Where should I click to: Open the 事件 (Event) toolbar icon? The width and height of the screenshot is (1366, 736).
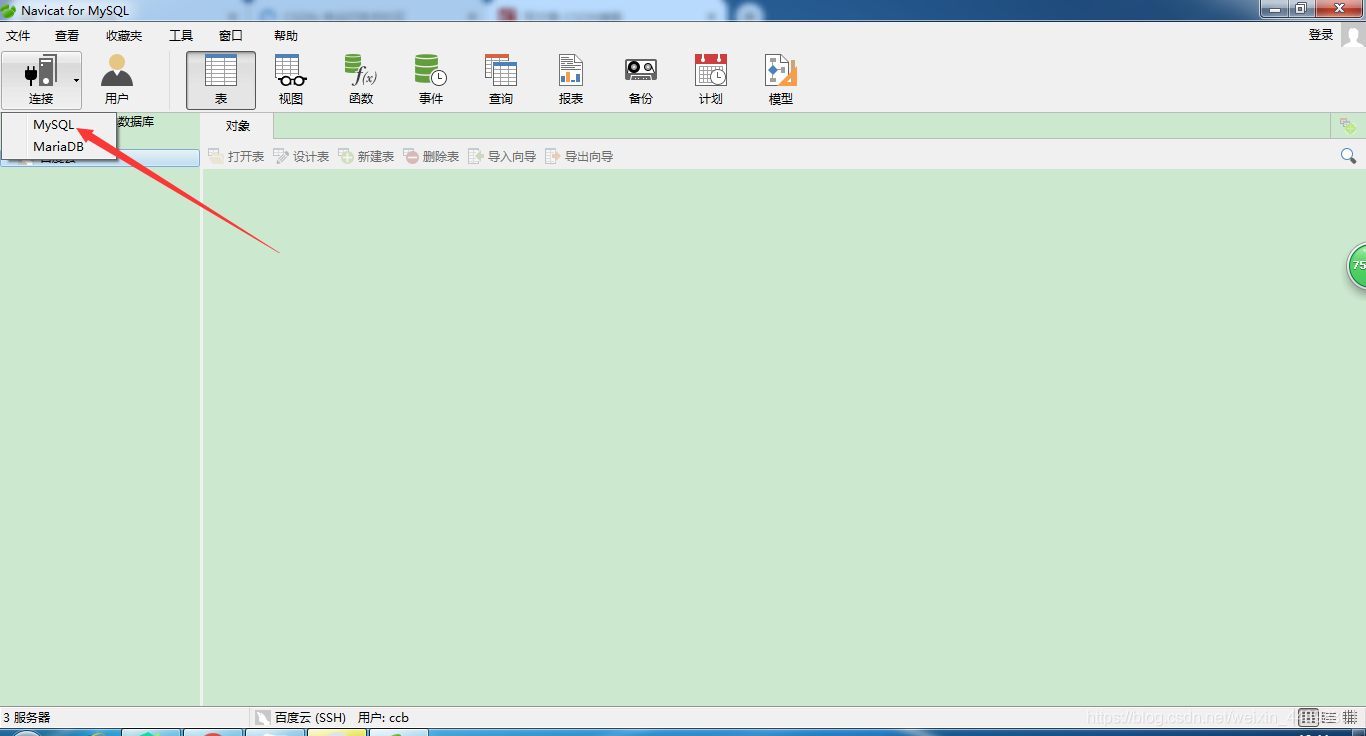coord(431,80)
